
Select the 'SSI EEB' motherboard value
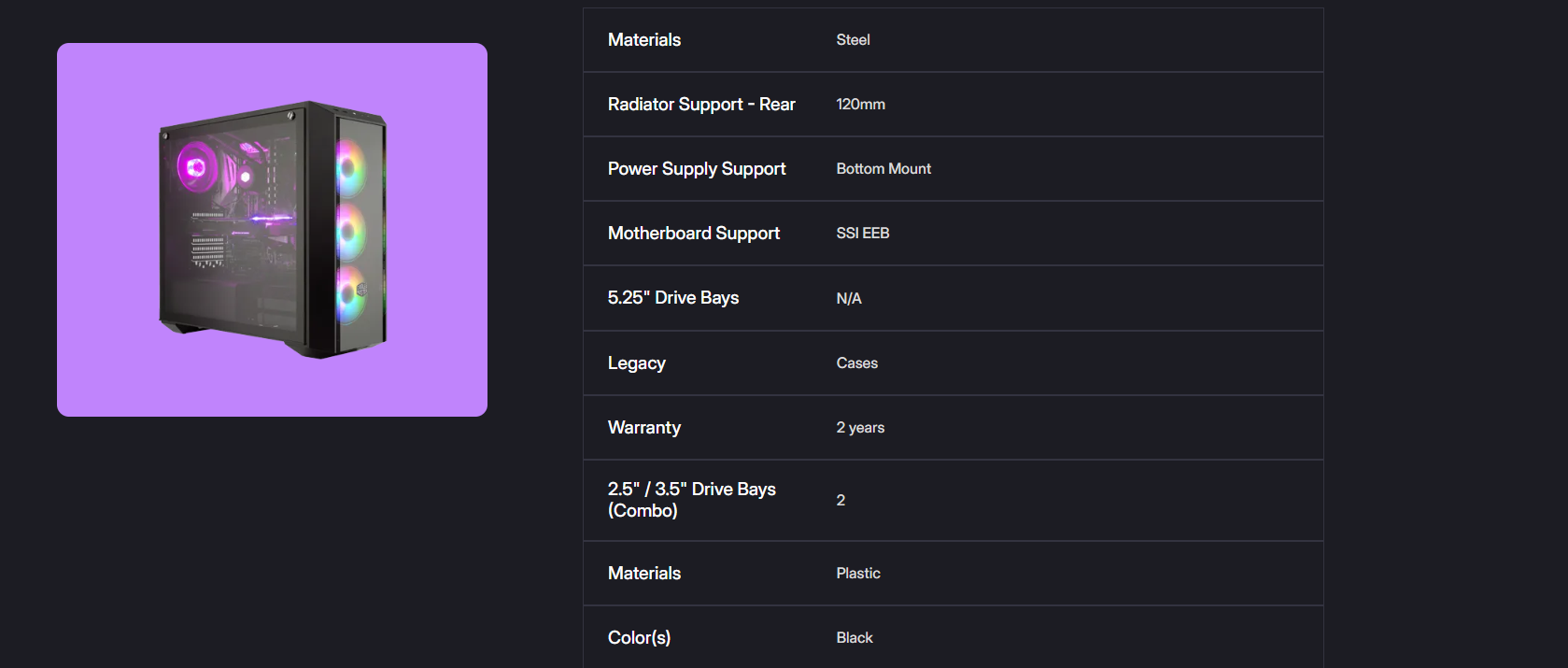tap(863, 234)
